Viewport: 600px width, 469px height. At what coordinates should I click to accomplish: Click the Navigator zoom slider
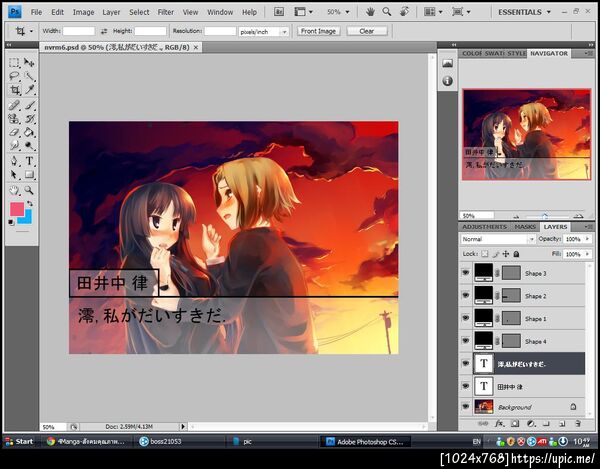545,216
